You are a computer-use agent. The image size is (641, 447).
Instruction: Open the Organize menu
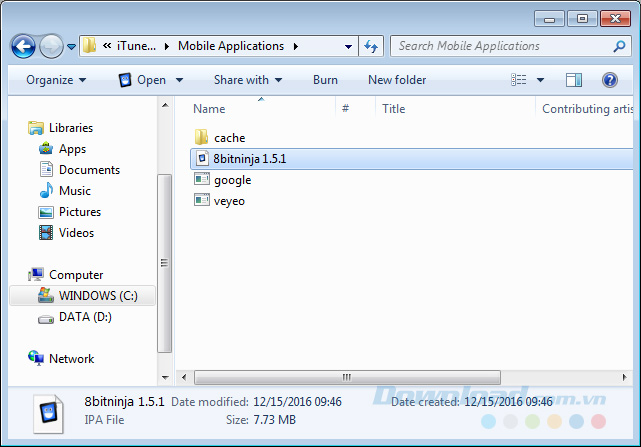[x=56, y=80]
